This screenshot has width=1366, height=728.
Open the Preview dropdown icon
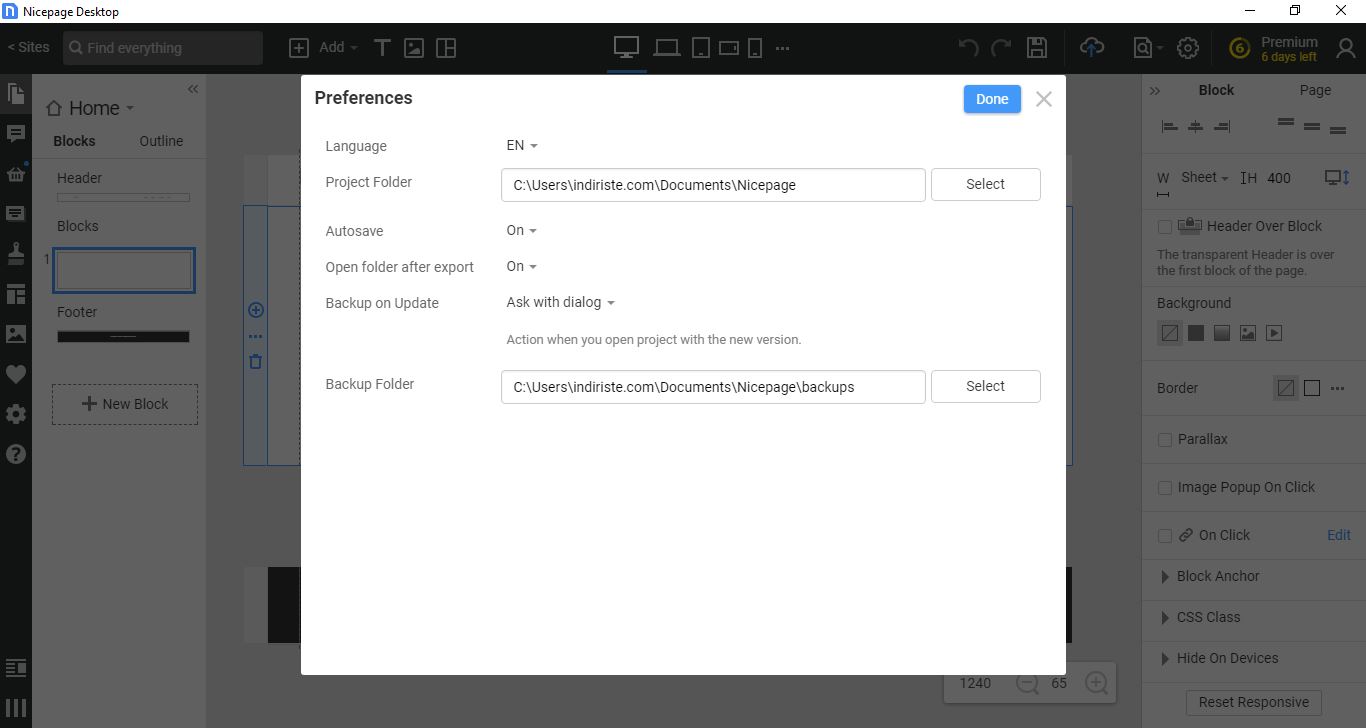pos(1148,47)
